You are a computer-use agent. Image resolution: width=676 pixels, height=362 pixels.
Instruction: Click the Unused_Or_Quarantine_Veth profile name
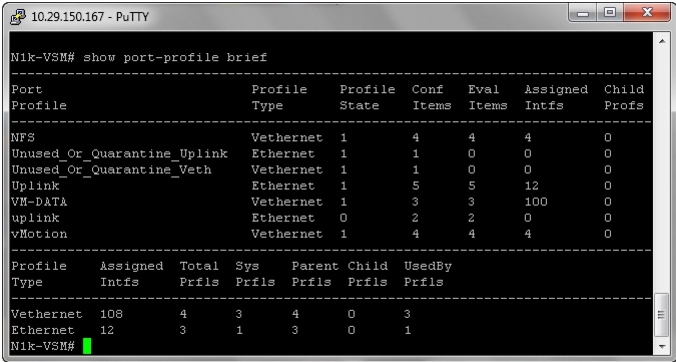click(x=111, y=170)
